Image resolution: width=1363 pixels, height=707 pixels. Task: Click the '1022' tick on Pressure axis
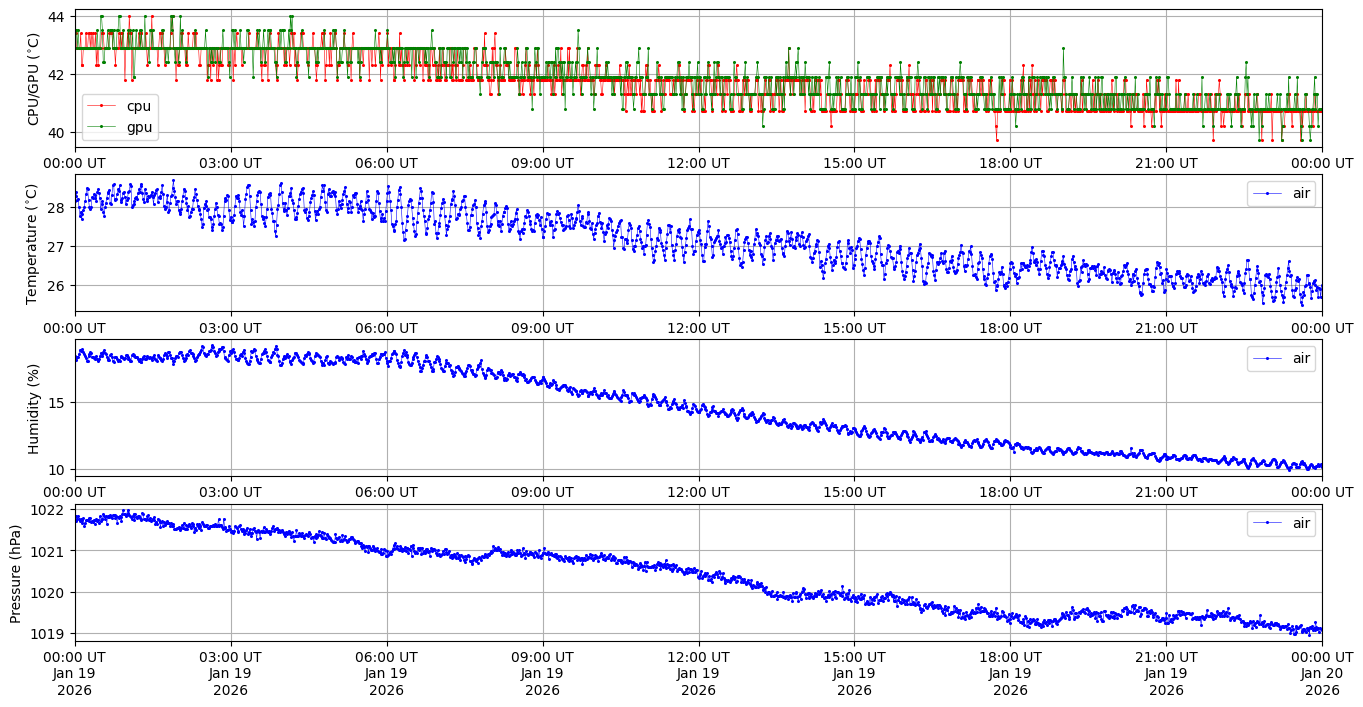point(49,510)
